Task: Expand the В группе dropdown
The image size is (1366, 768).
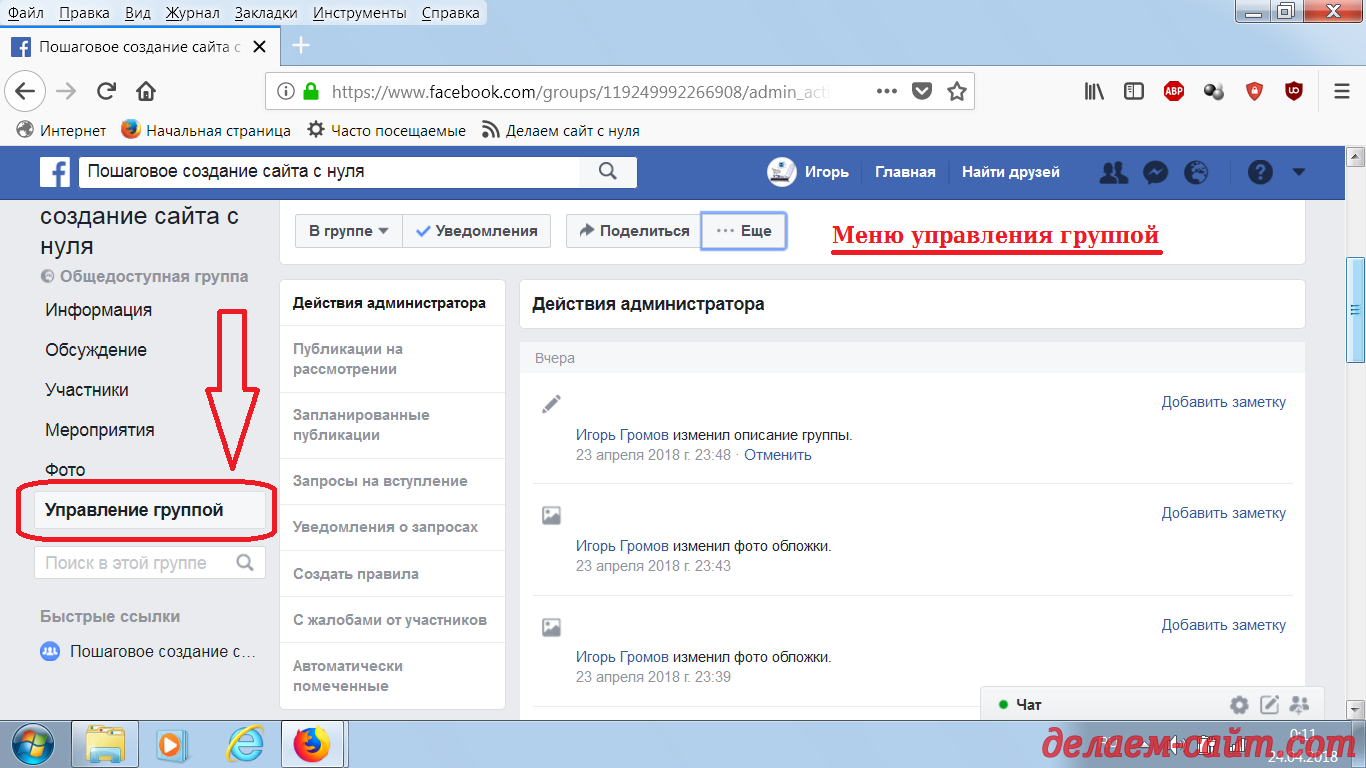Action: point(348,231)
